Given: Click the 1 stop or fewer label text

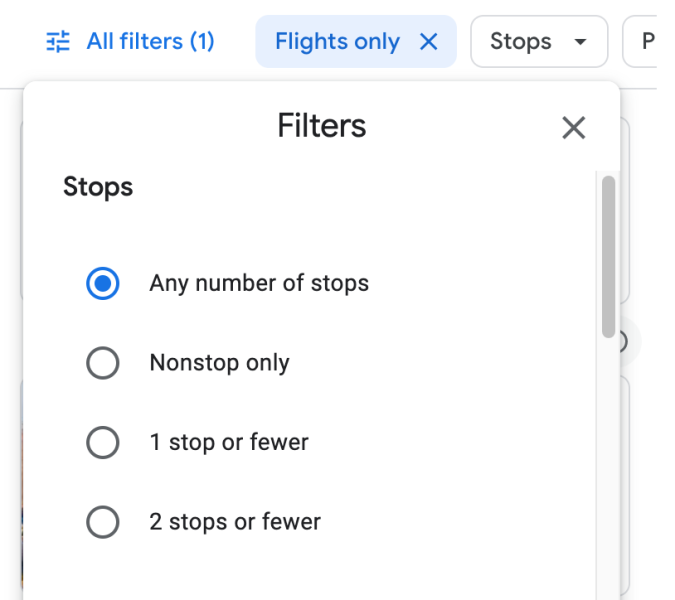Looking at the screenshot, I should click(x=229, y=442).
